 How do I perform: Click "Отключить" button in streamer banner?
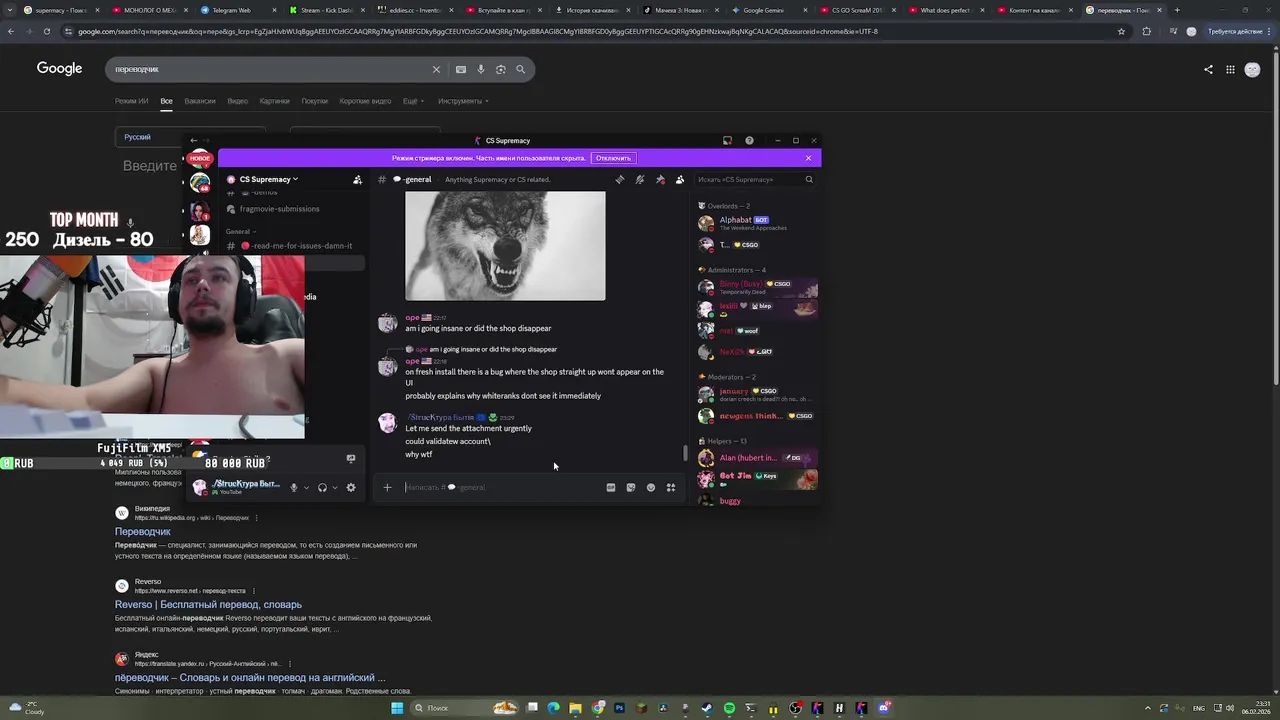[x=613, y=158]
